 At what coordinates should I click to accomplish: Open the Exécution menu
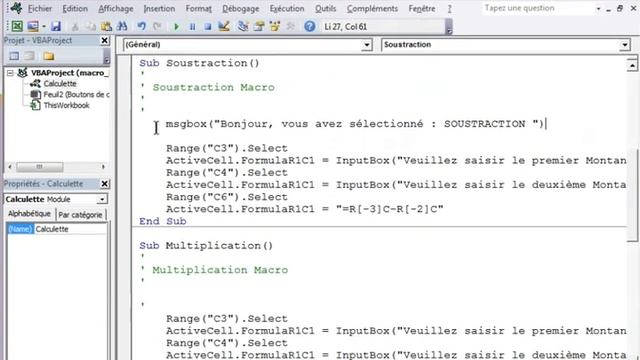(x=287, y=8)
